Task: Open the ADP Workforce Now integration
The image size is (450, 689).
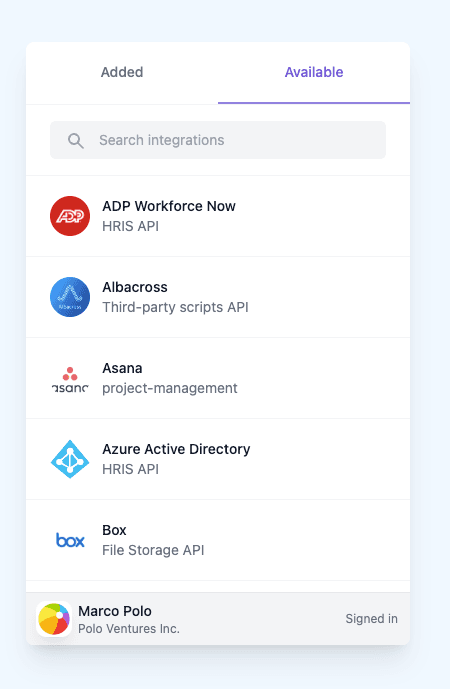Action: (218, 216)
